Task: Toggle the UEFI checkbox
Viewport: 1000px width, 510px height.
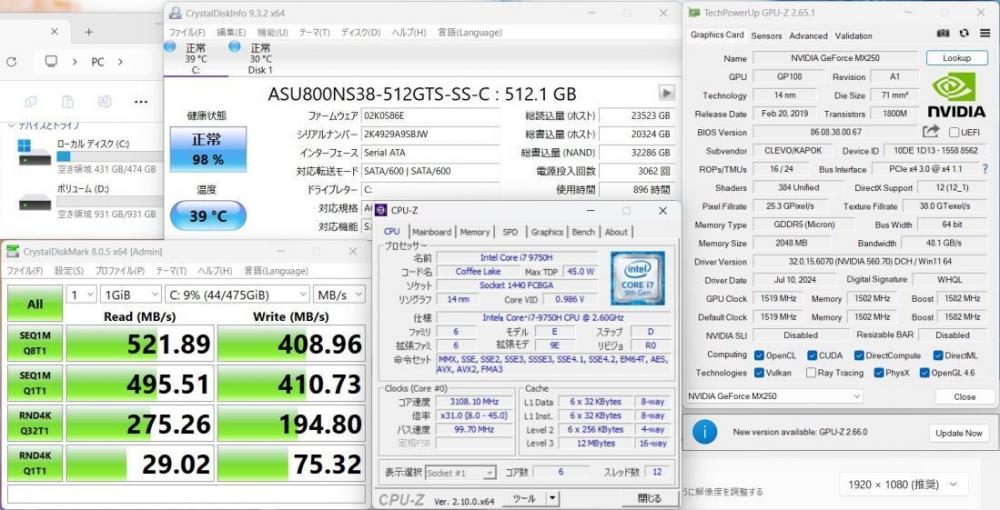Action: click(x=954, y=132)
